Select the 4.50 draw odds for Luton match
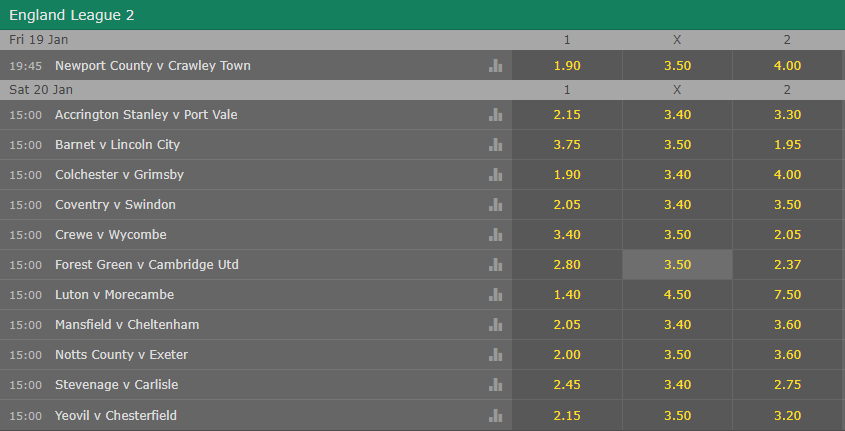 tap(677, 295)
